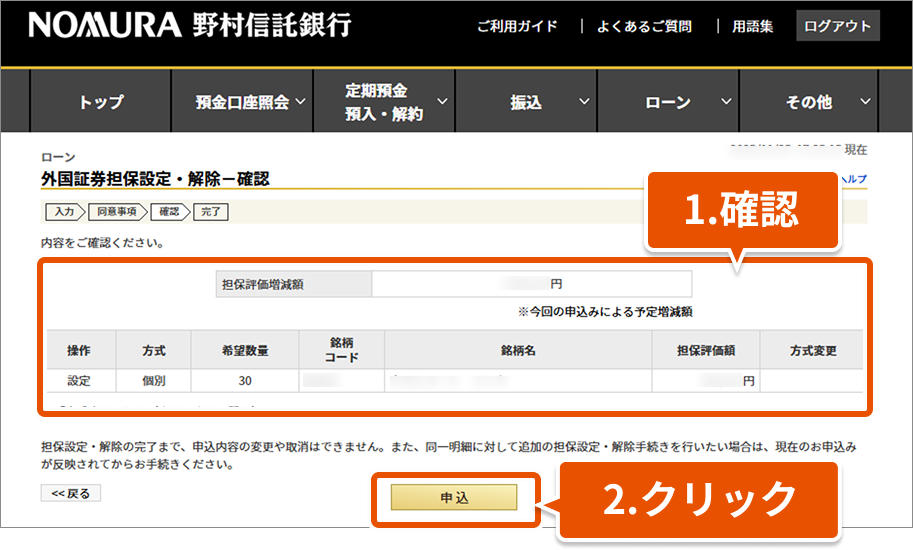Open the ご利用ガイド link

pos(517,26)
